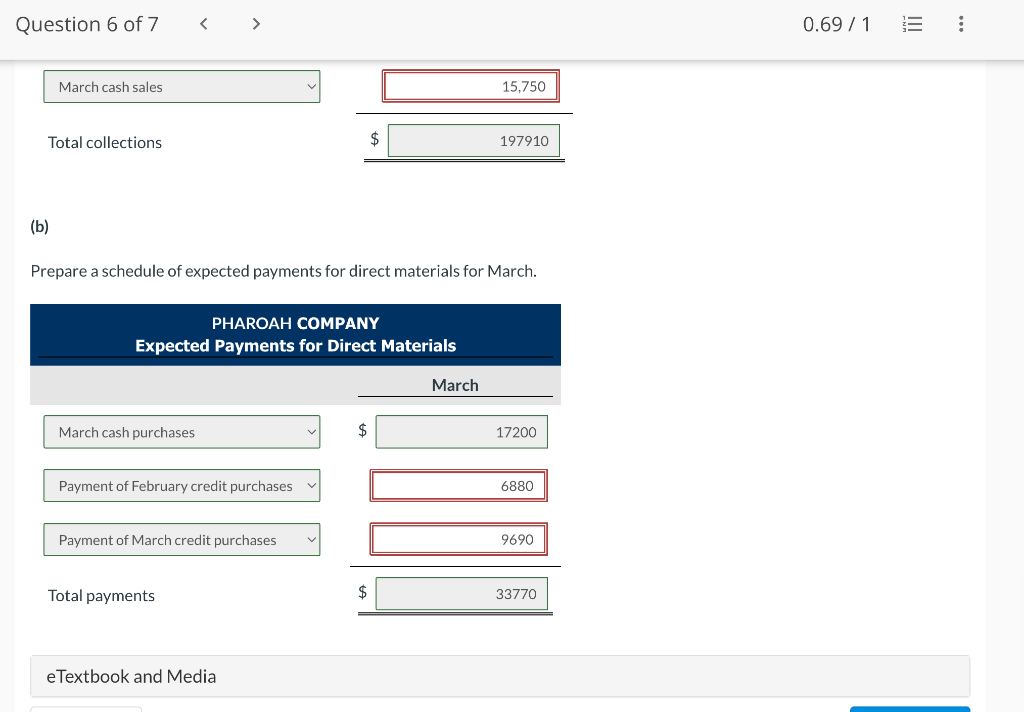The image size is (1024, 712).
Task: Click the Expected Payments for Direct Materials title
Action: pyautogui.click(x=295, y=346)
